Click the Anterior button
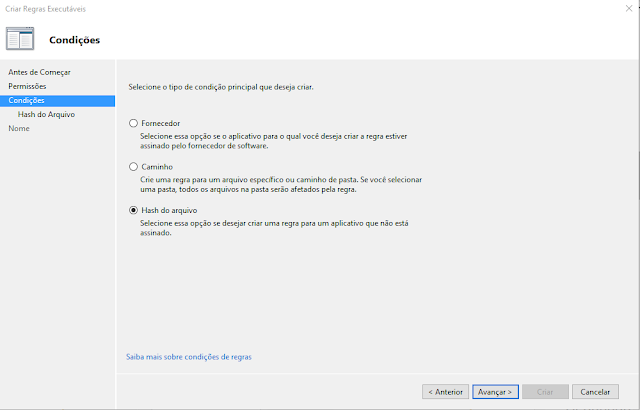 (445, 392)
